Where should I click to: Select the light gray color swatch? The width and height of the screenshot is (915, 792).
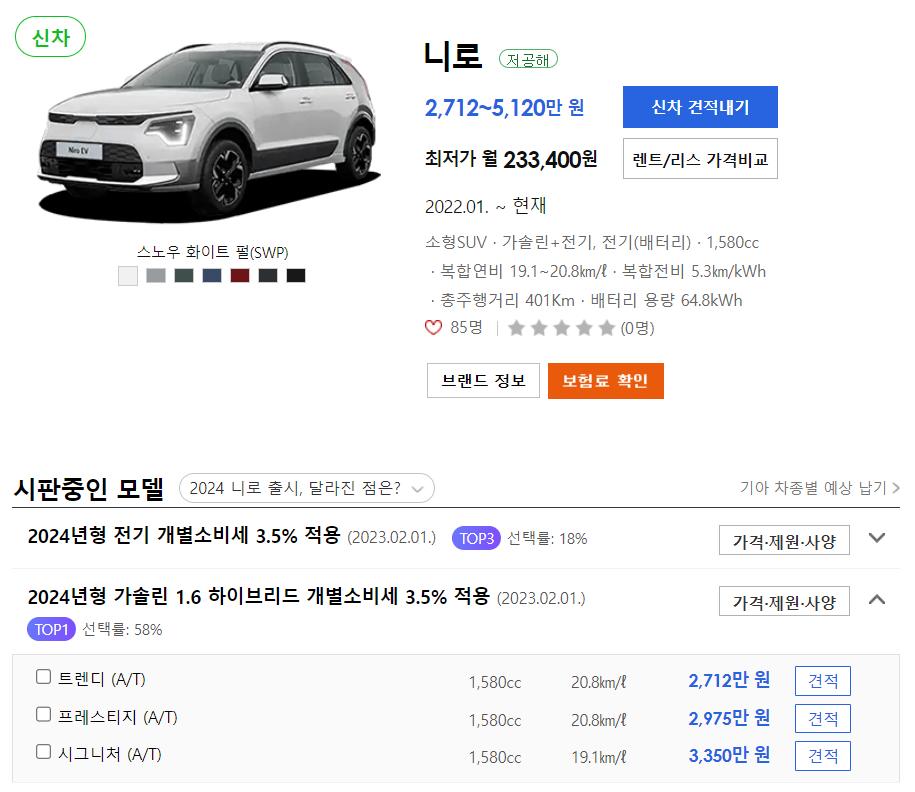coord(156,275)
